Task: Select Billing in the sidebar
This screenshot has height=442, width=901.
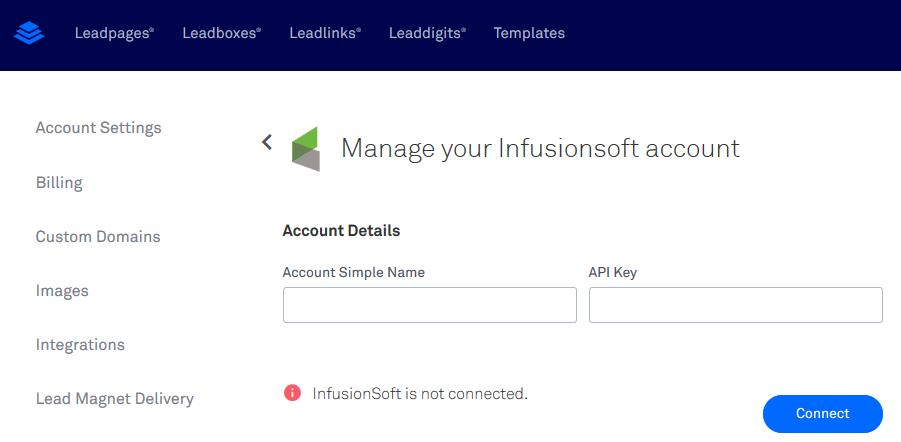Action: tap(59, 183)
